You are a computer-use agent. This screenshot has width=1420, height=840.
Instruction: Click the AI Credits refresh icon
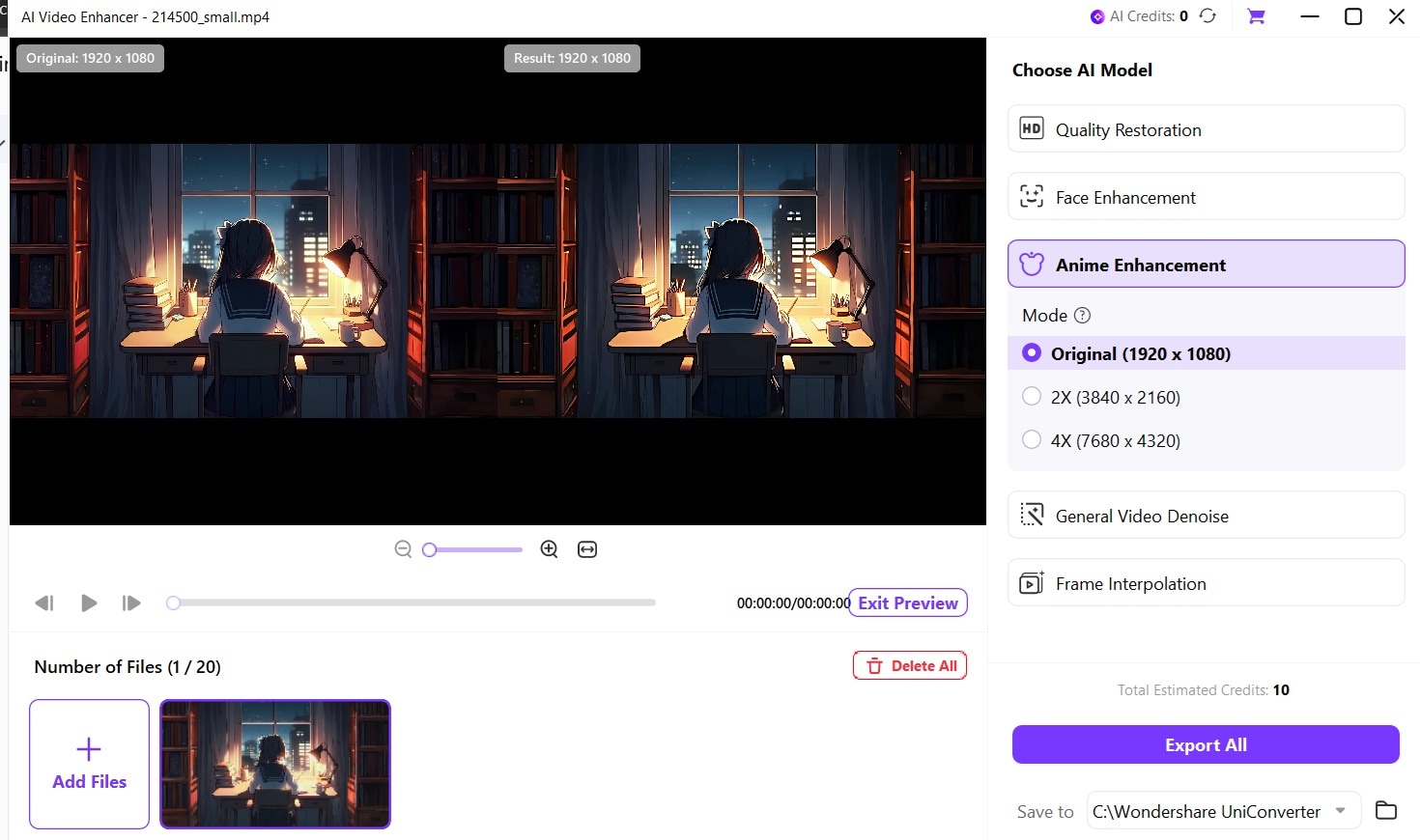click(x=1207, y=15)
